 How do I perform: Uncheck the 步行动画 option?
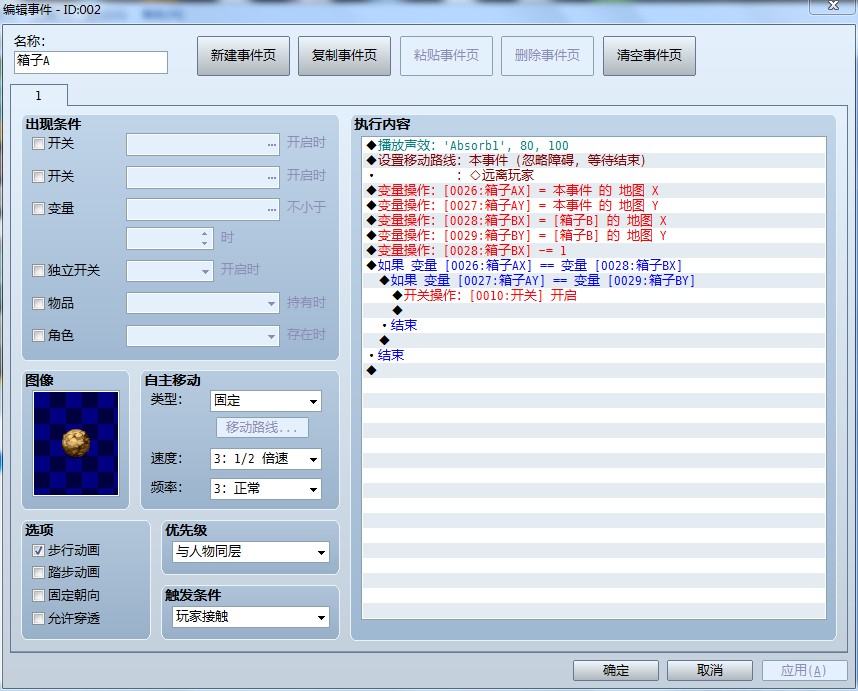38,550
